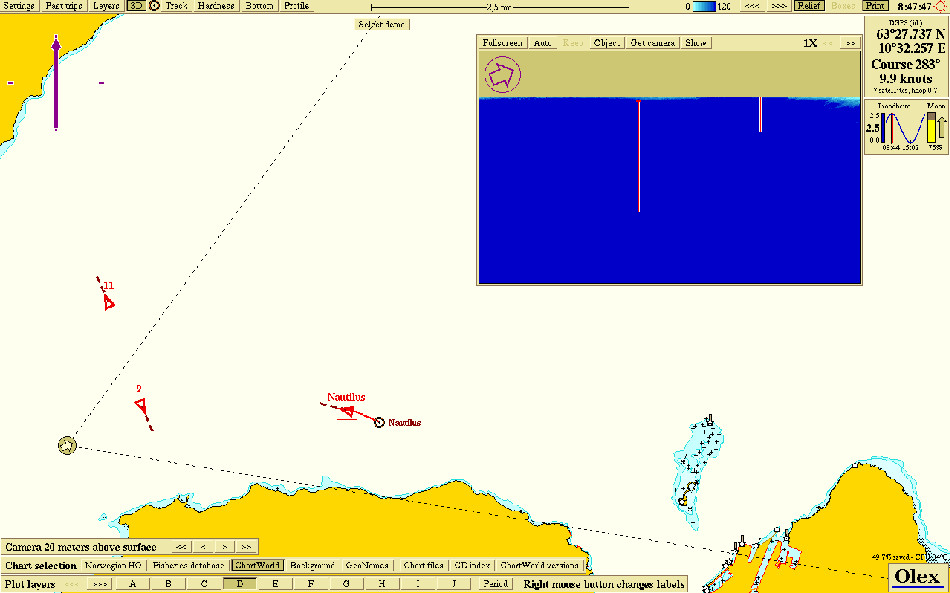The image size is (950, 593).
Task: Click the circular compass icon beside 3D
Action: (154, 6)
